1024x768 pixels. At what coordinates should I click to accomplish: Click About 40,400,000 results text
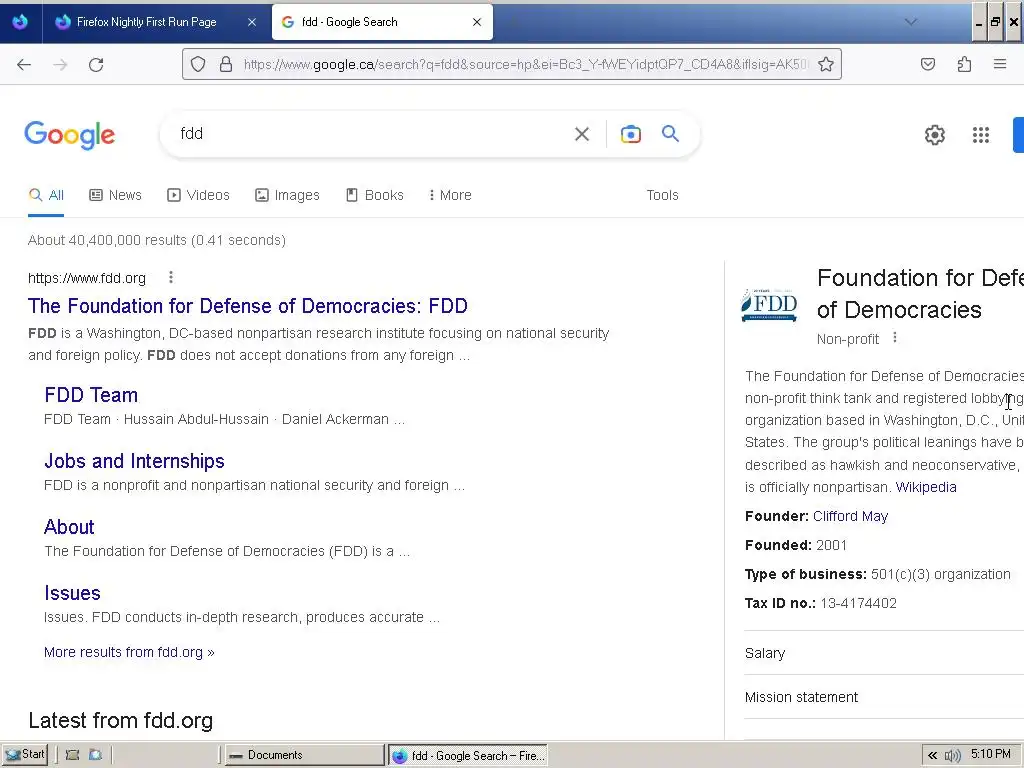coord(157,240)
